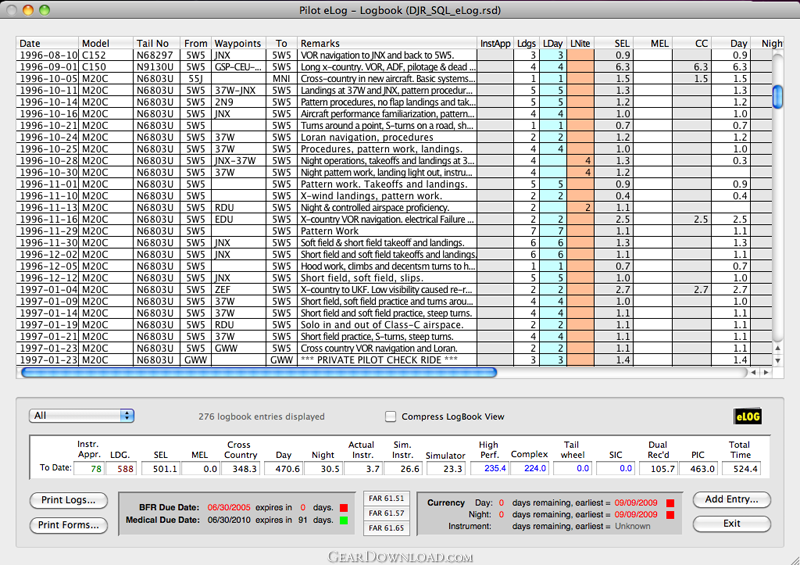The height and width of the screenshot is (565, 800).
Task: Click the Cross Country field 348.3
Action: [x=240, y=469]
